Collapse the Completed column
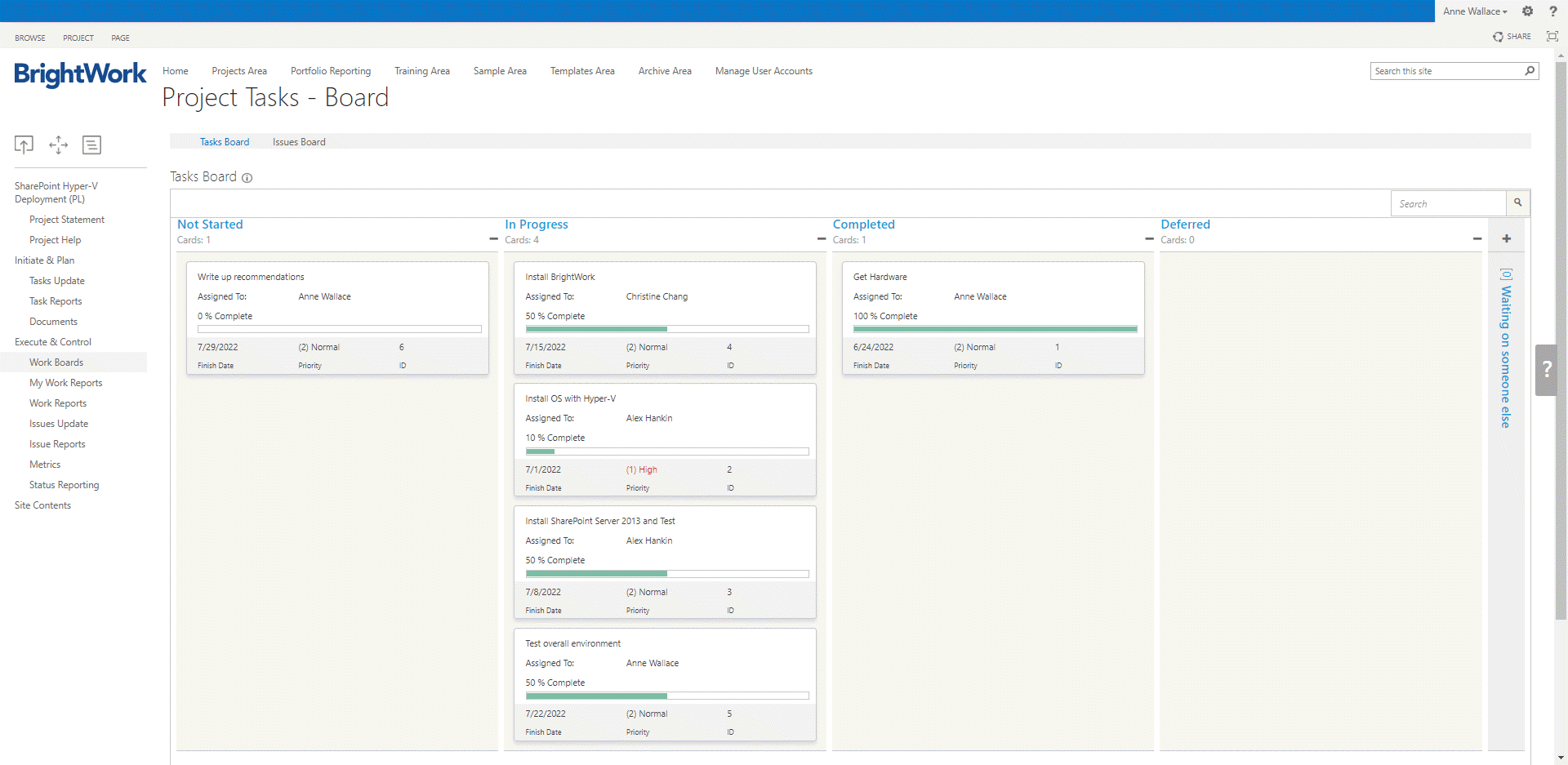This screenshot has height=765, width=1568. pos(1149,239)
